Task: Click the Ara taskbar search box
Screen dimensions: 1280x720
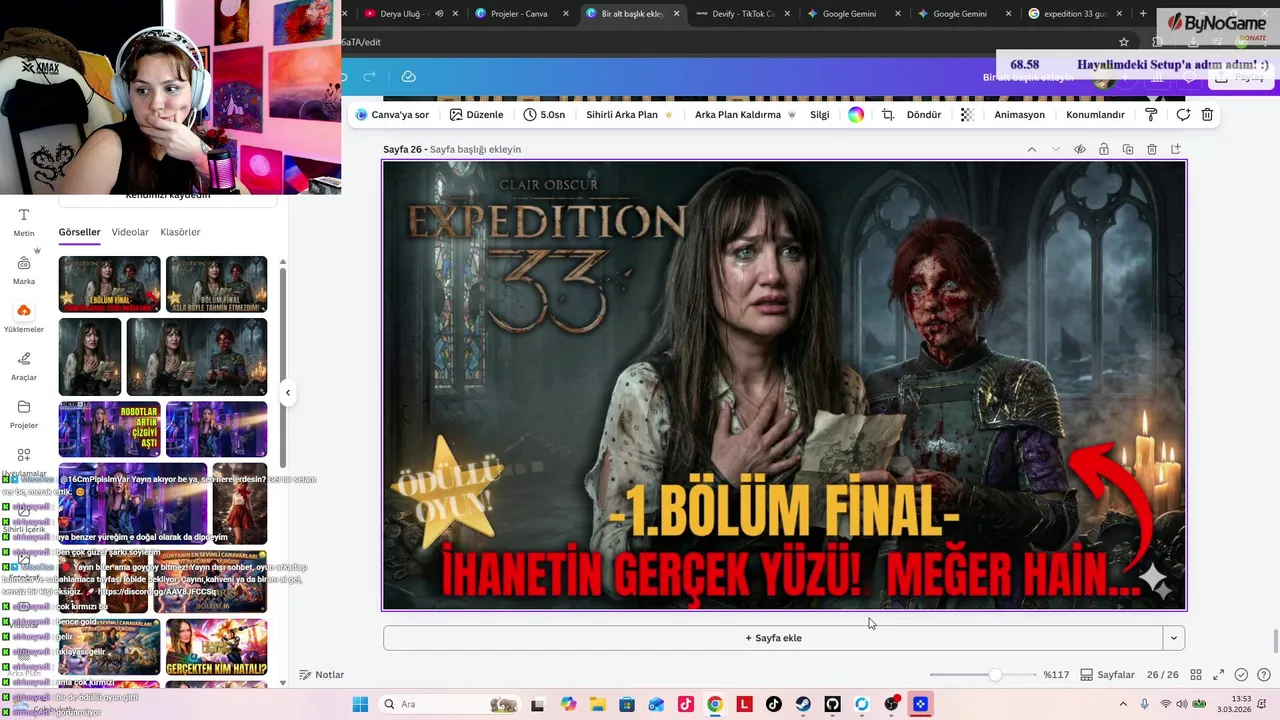Action: coord(450,704)
